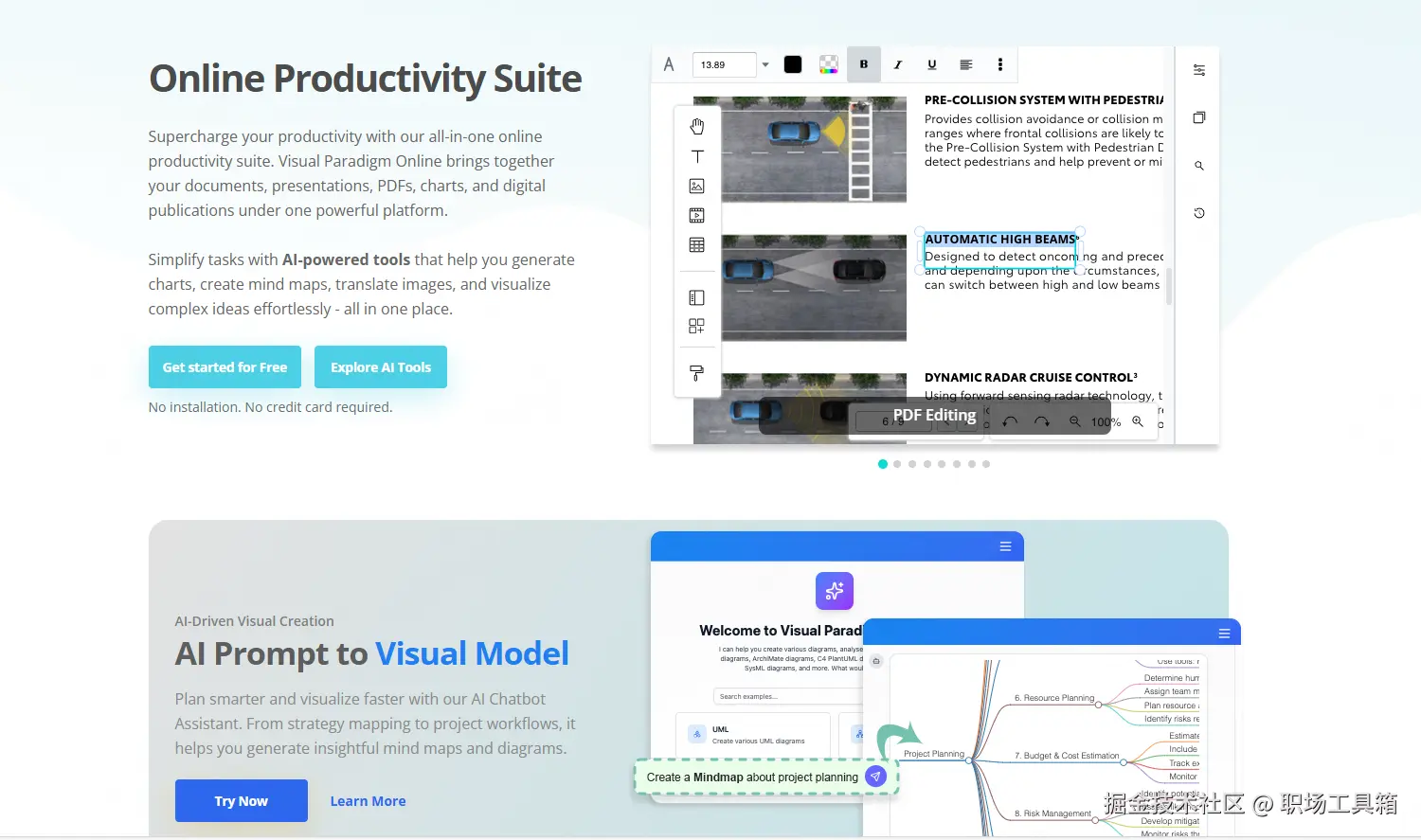The width and height of the screenshot is (1421, 840).
Task: Open the black text color swatch
Action: click(x=793, y=64)
